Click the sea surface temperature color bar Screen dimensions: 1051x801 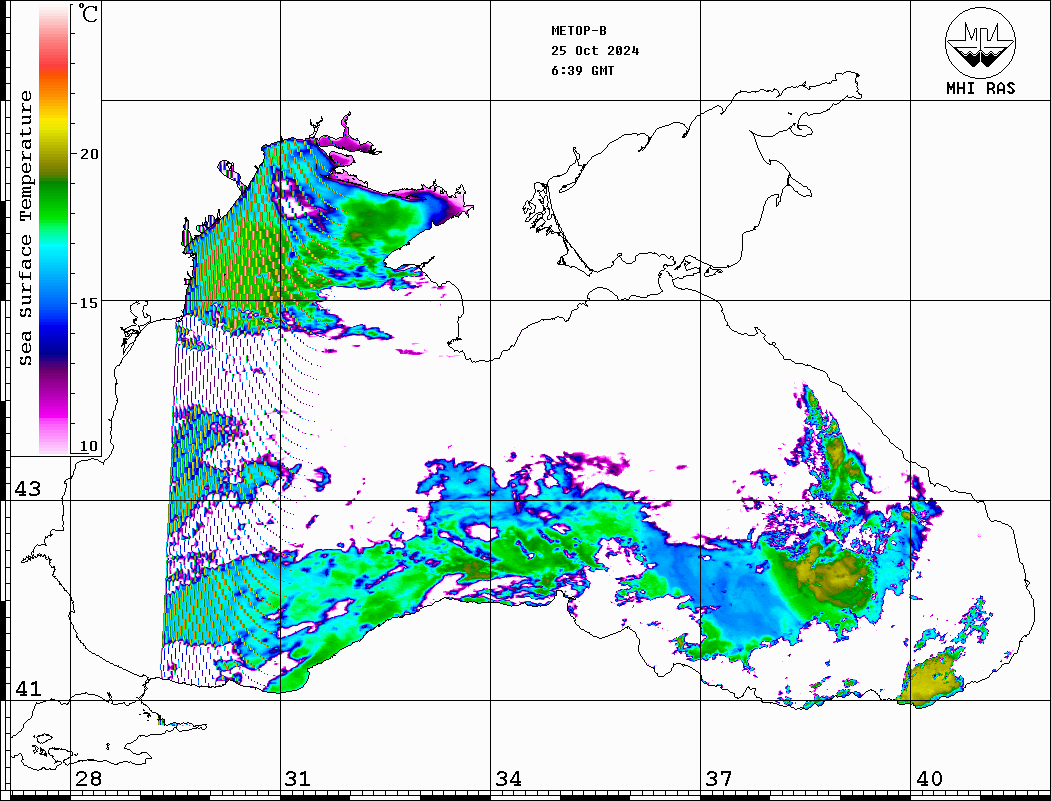pyautogui.click(x=54, y=229)
